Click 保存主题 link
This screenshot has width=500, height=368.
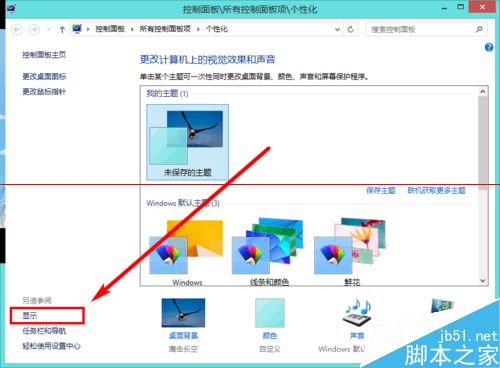[381, 190]
